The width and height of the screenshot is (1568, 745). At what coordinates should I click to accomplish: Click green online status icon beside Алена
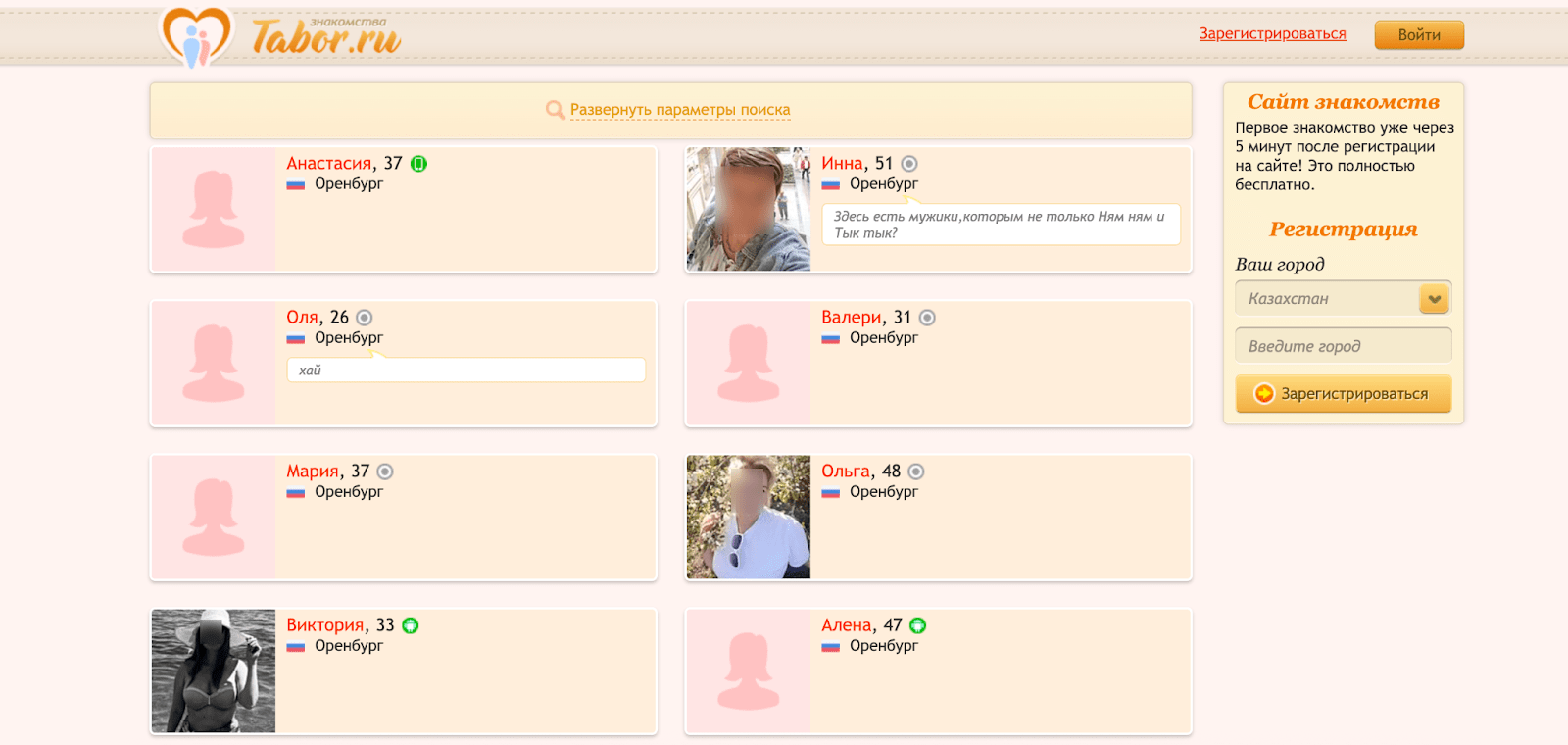tap(918, 625)
